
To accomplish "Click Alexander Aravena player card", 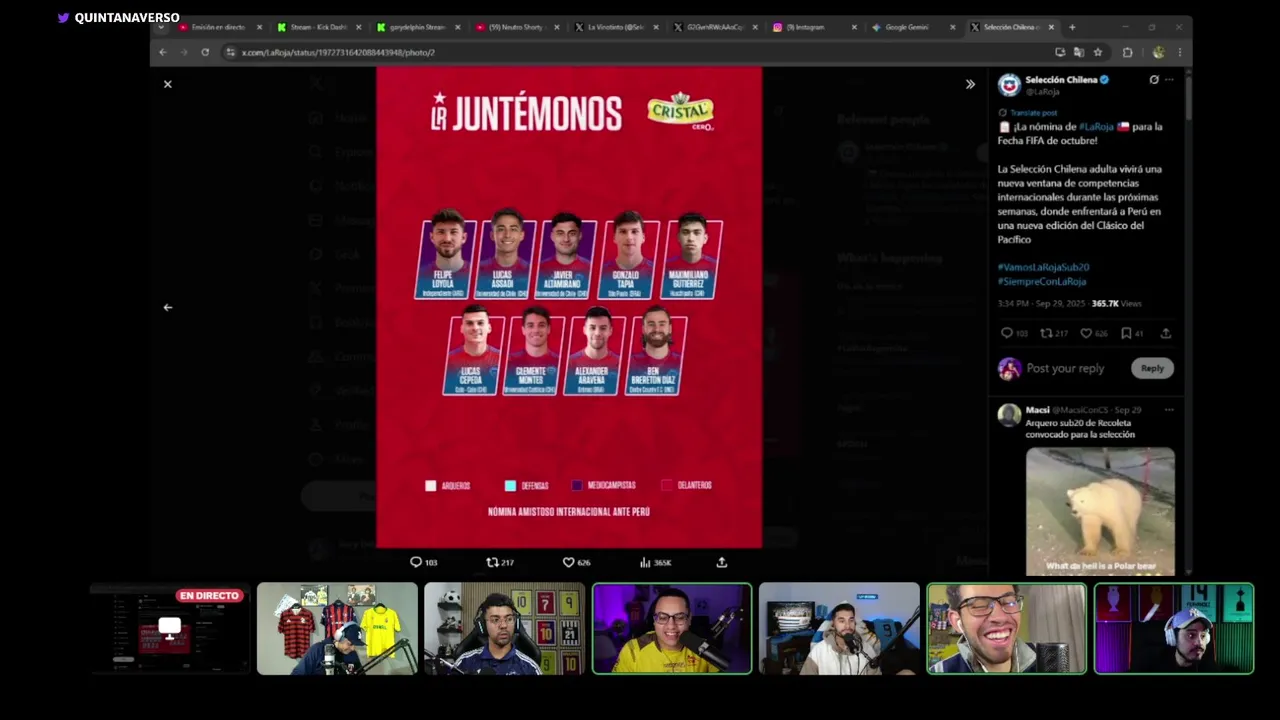I will point(594,351).
